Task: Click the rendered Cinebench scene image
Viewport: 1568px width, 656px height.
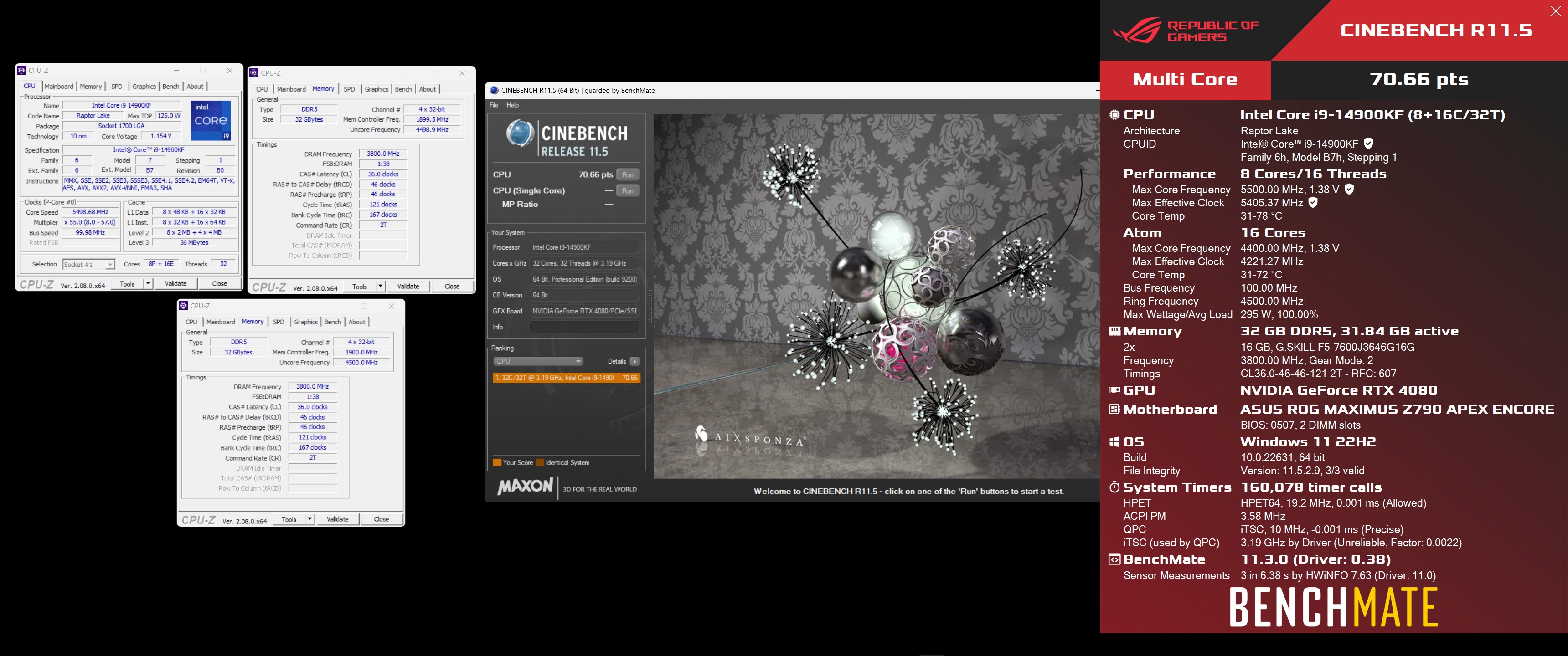Action: (877, 296)
